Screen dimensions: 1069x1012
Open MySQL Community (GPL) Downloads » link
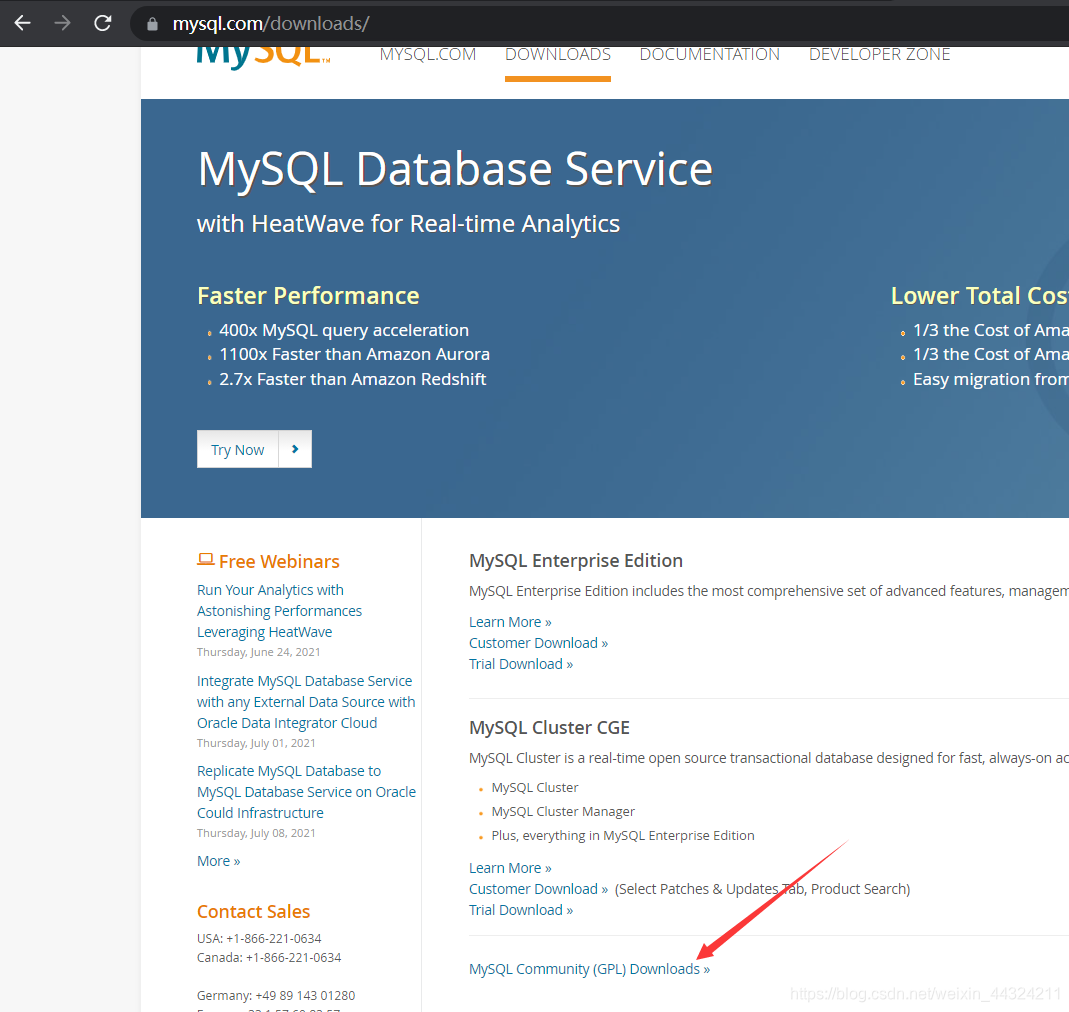pos(589,969)
